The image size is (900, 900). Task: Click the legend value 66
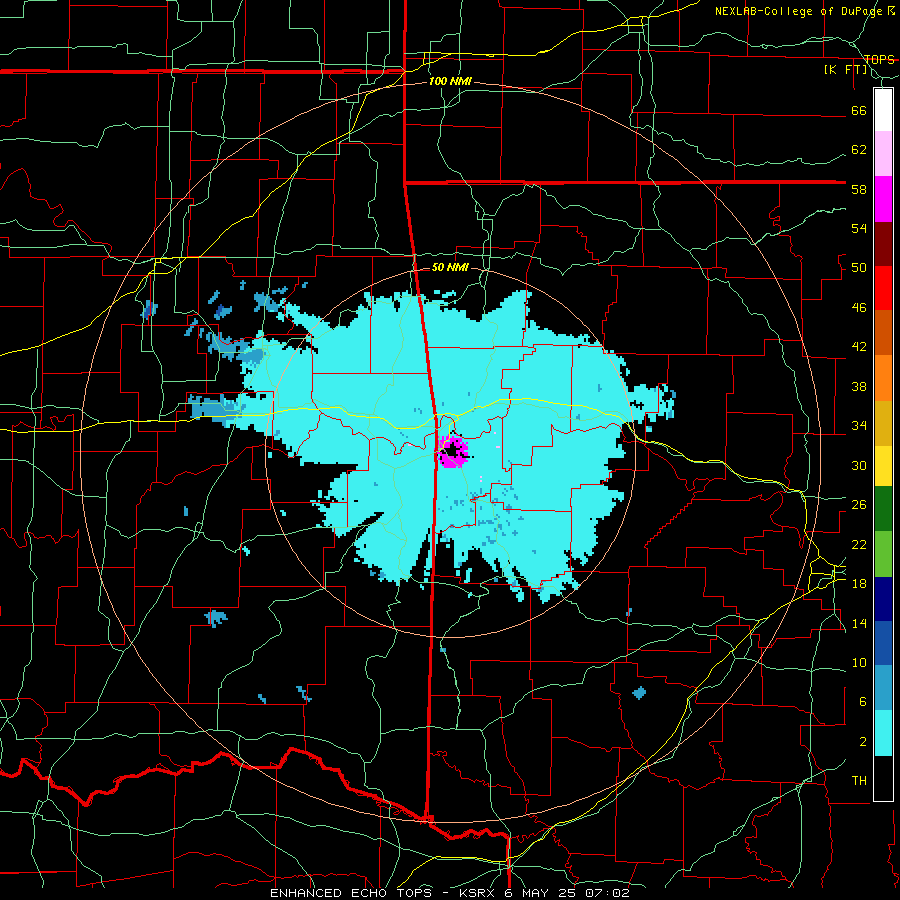(x=859, y=110)
